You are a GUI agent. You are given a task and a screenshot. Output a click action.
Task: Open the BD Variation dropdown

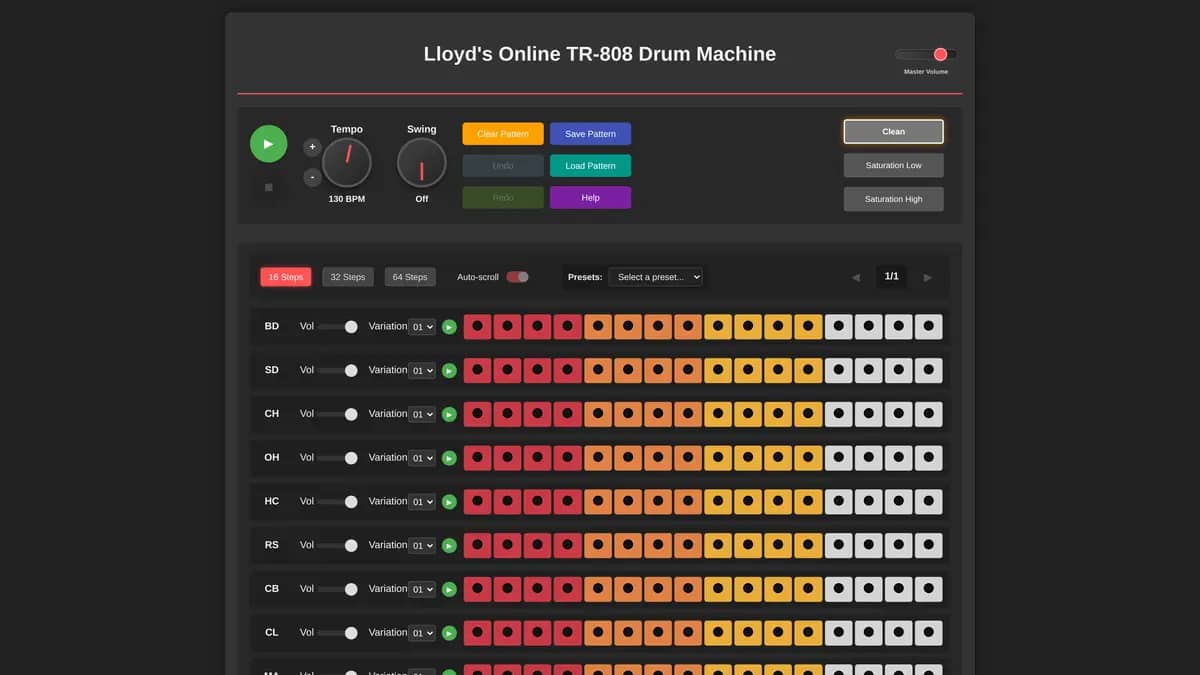422,327
